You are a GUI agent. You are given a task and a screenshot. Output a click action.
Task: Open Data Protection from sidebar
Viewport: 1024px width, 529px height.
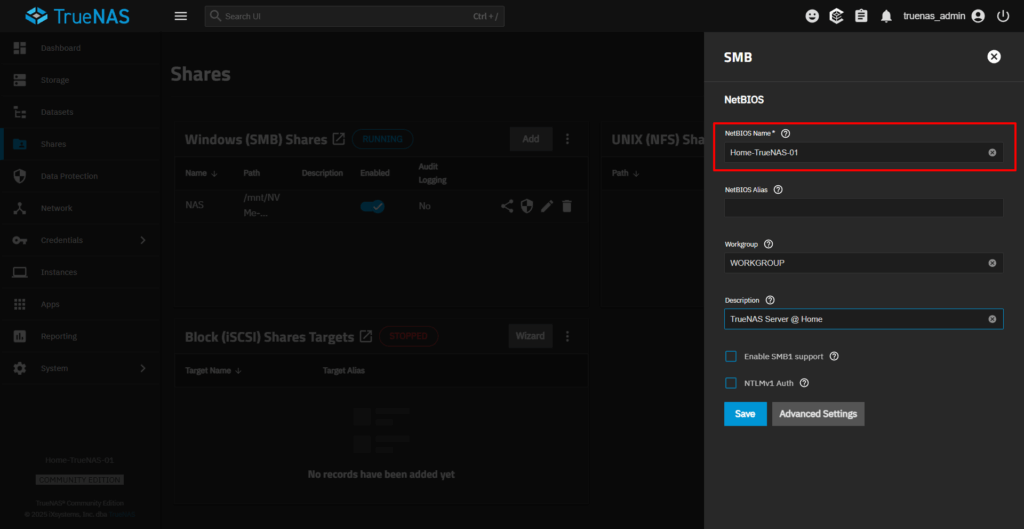point(69,176)
